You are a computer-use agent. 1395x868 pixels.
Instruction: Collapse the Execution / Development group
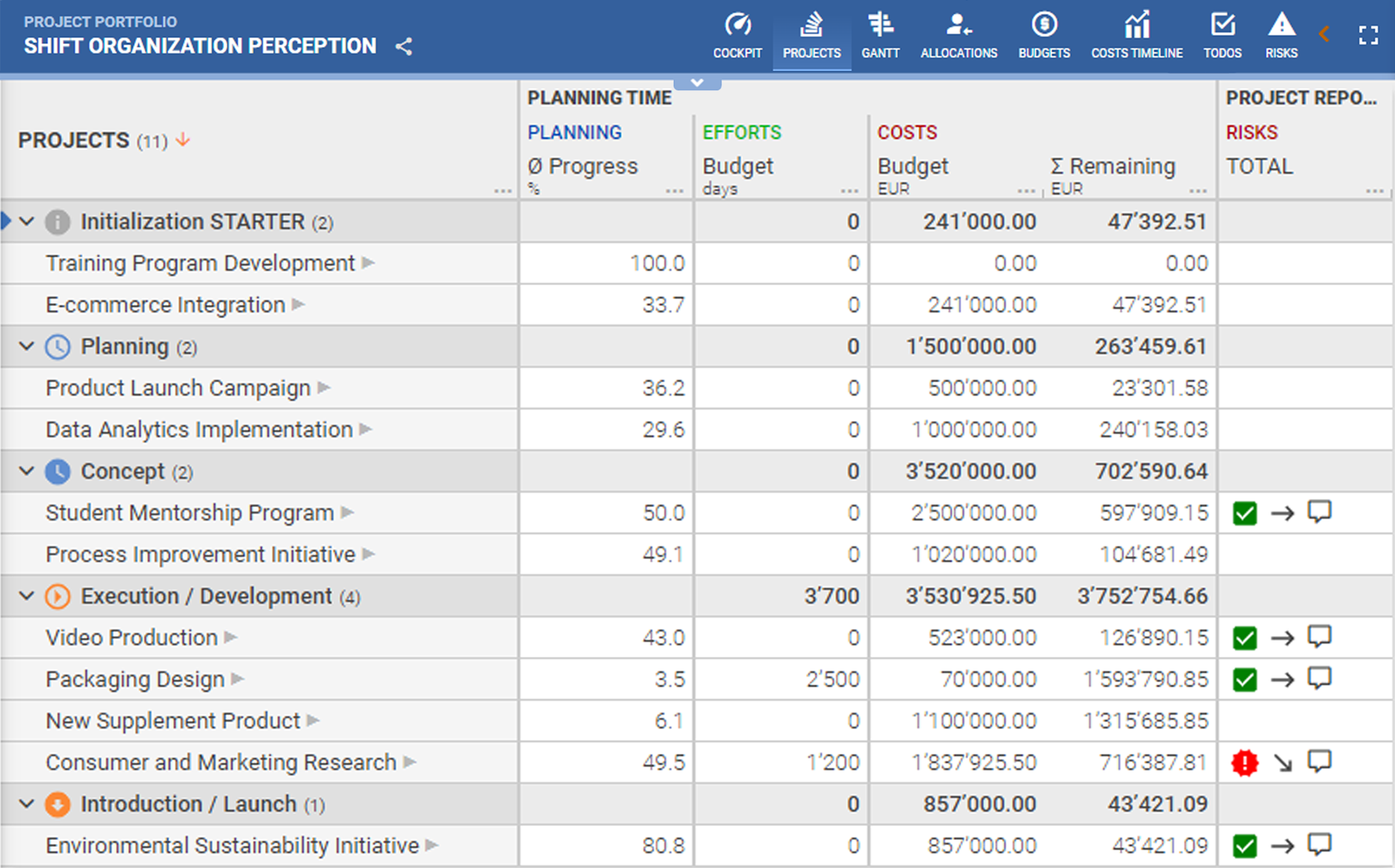(x=26, y=595)
